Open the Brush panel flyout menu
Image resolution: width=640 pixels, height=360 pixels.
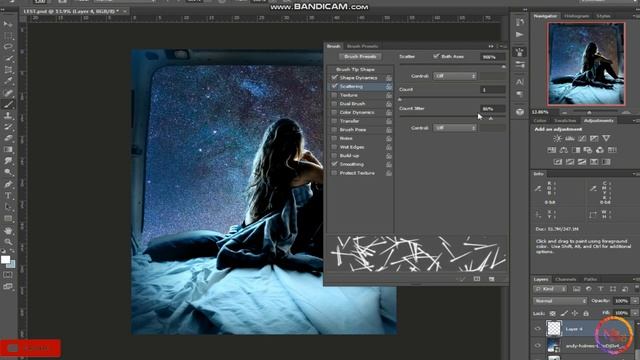click(x=503, y=46)
